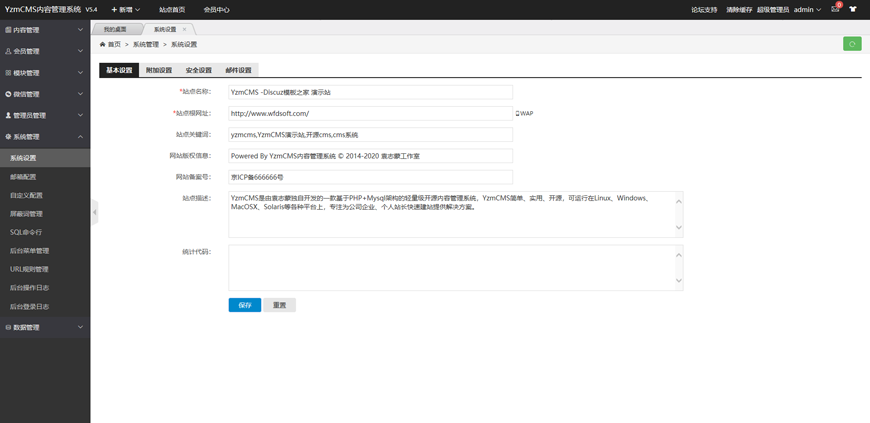Open 后台登录日志 in the sidebar

click(x=45, y=306)
